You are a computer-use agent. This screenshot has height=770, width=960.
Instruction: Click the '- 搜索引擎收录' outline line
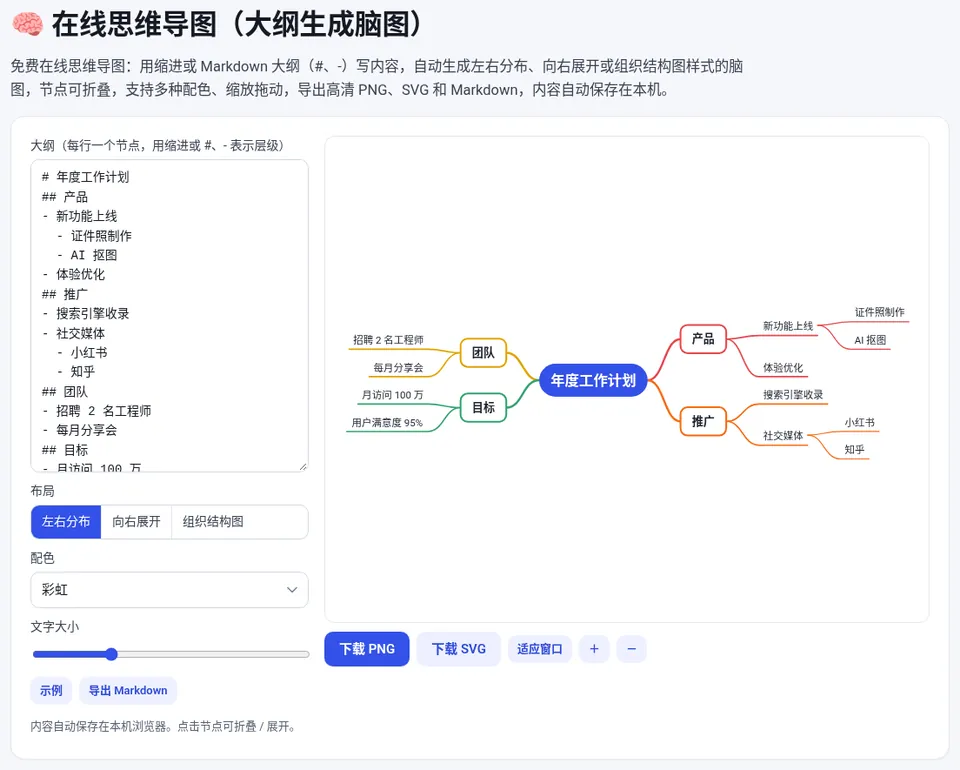86,313
